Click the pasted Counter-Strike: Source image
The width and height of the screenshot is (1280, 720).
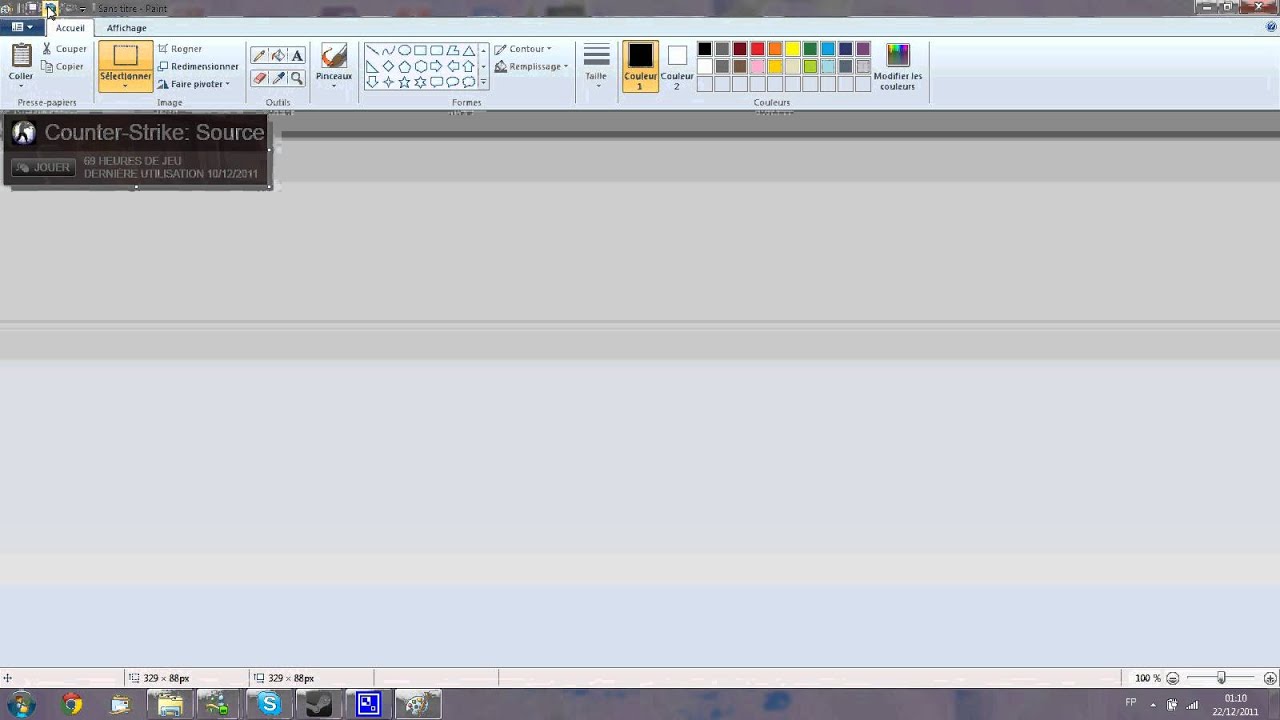137,151
